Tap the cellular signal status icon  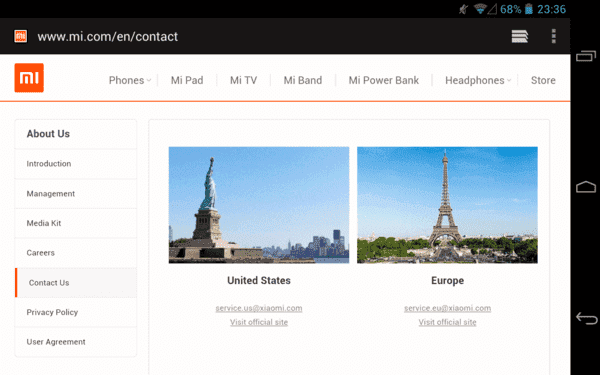(x=492, y=9)
